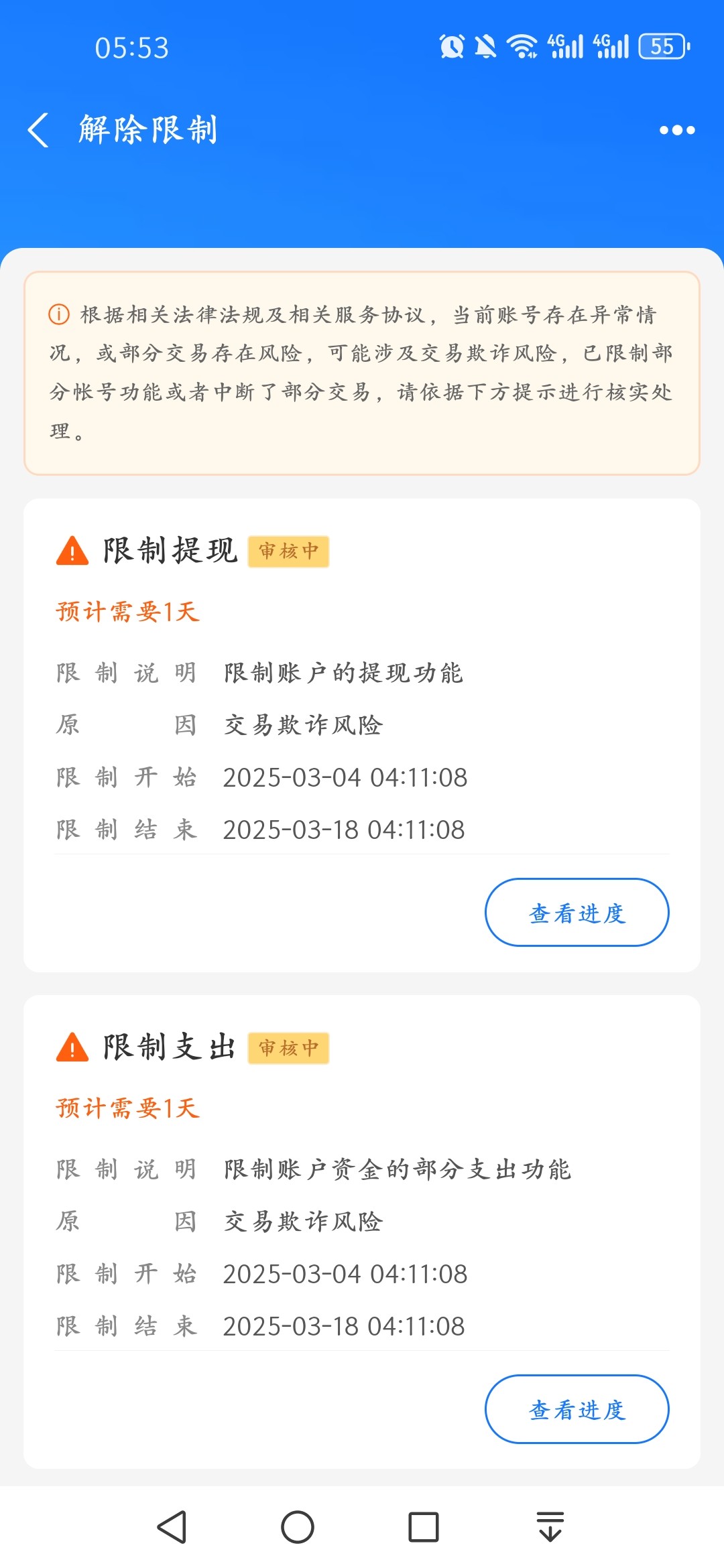Viewport: 724px width, 1568px height.
Task: Tap 审核中 badge next to 限制提现
Action: pos(288,551)
